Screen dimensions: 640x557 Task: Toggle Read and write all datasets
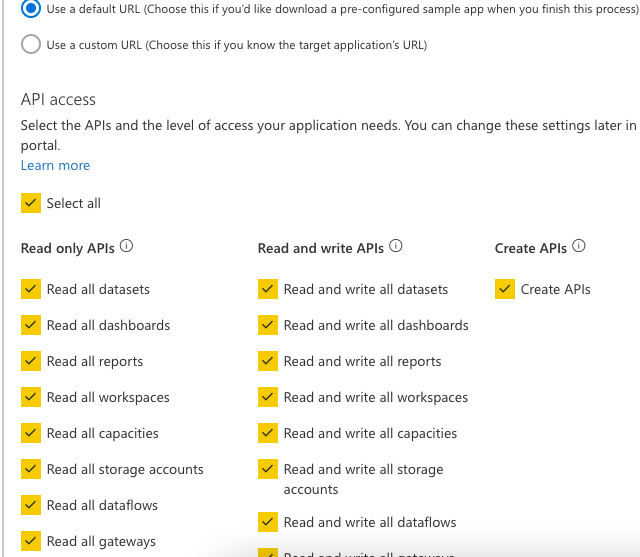pyautogui.click(x=268, y=289)
